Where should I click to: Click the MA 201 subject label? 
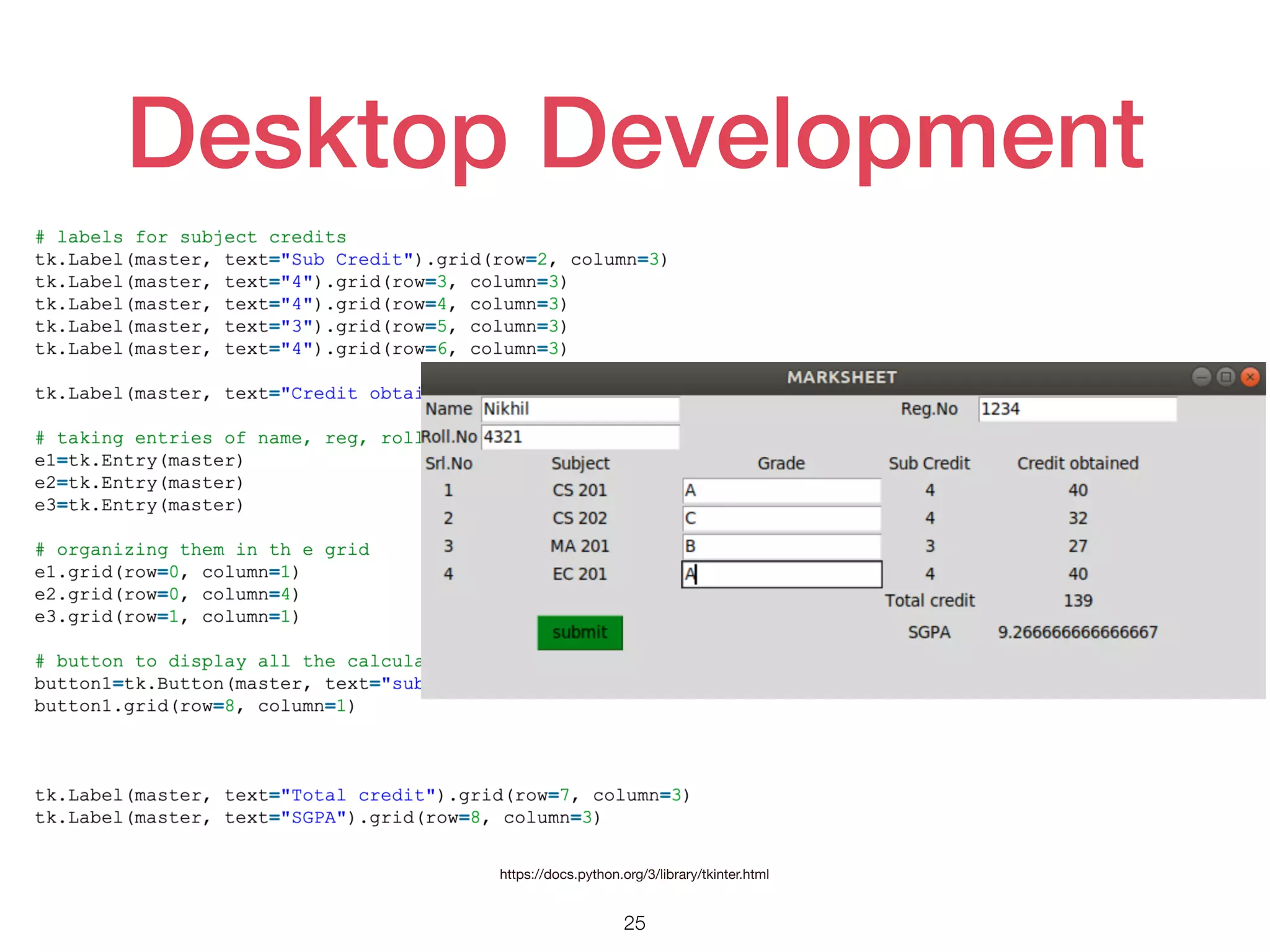click(x=580, y=546)
